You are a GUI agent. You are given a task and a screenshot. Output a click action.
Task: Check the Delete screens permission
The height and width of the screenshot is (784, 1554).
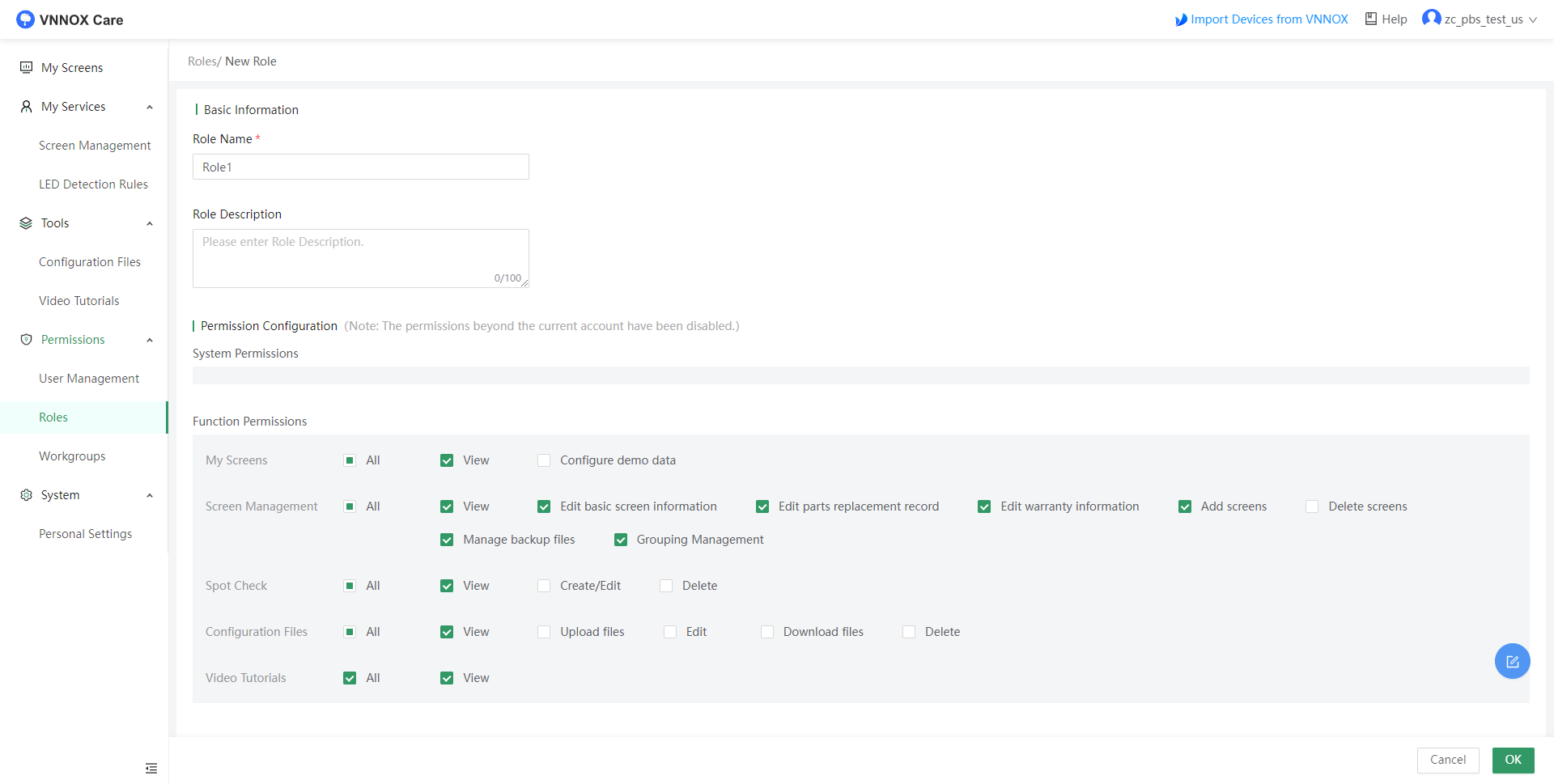pos(1312,506)
